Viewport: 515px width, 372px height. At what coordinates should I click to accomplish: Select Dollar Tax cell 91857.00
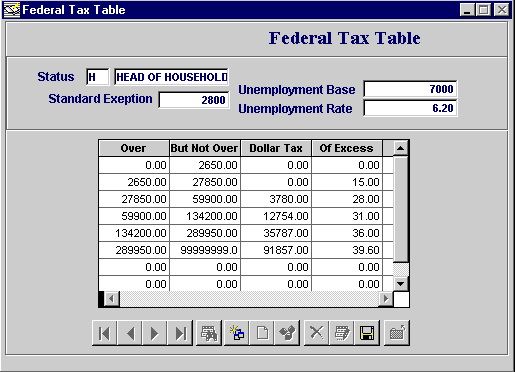(276, 250)
